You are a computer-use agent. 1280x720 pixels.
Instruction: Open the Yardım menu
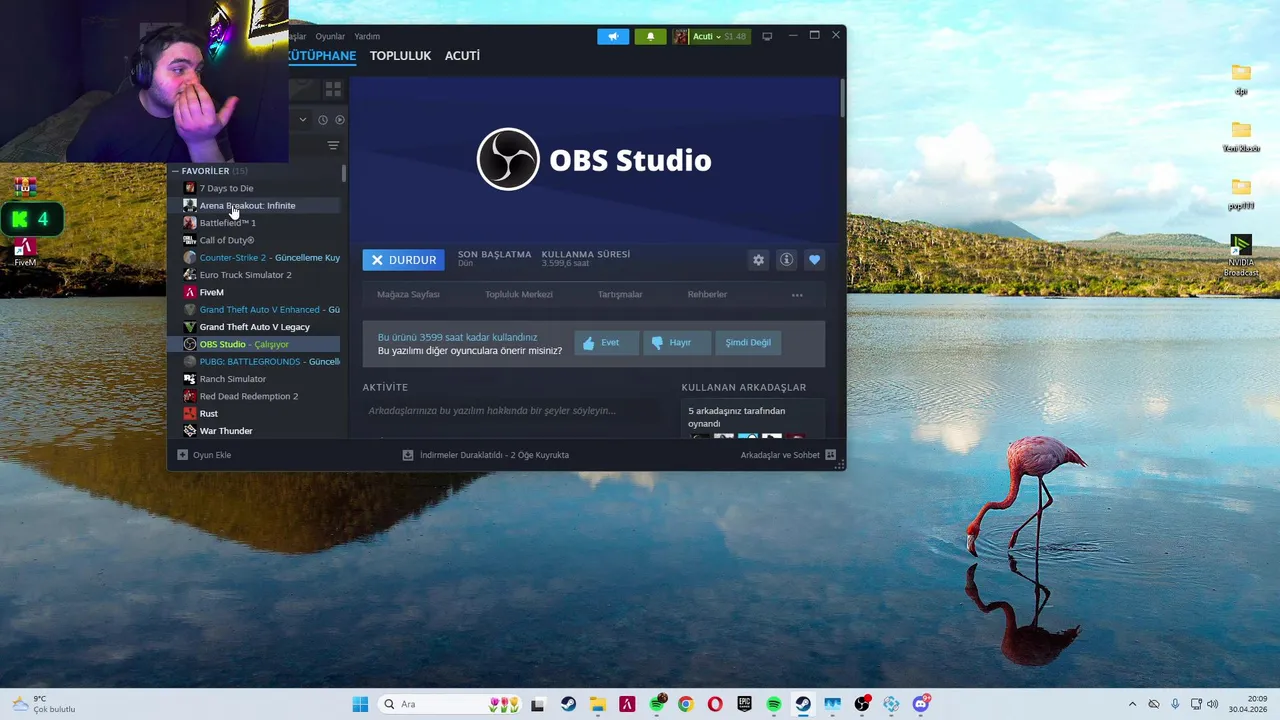[x=367, y=37]
